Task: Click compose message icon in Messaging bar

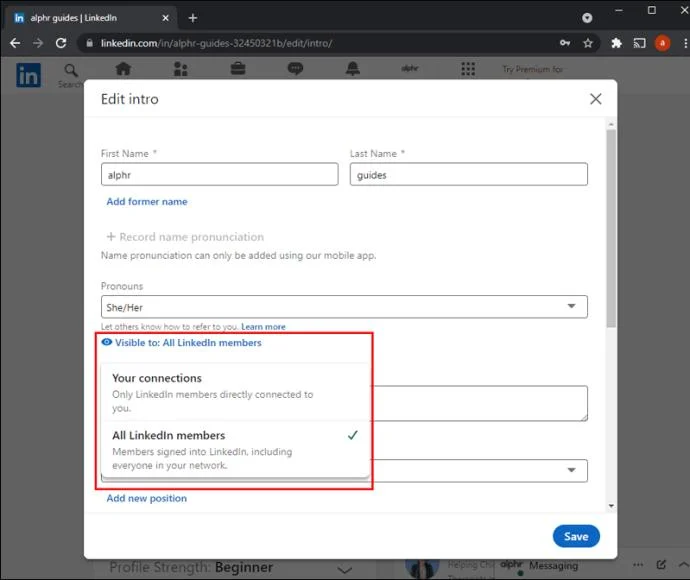Action: pos(661,565)
